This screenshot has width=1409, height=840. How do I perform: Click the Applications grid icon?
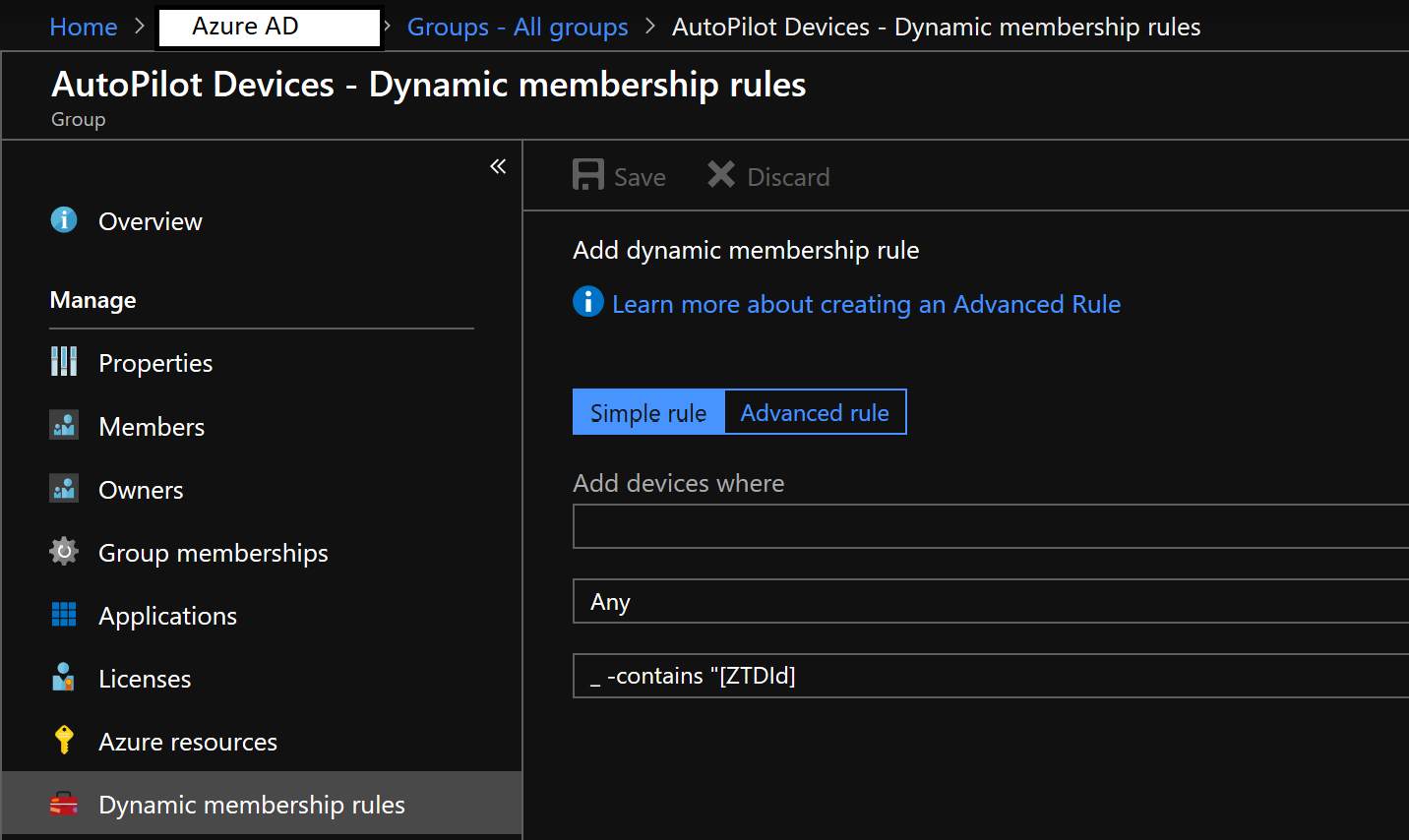[x=64, y=614]
